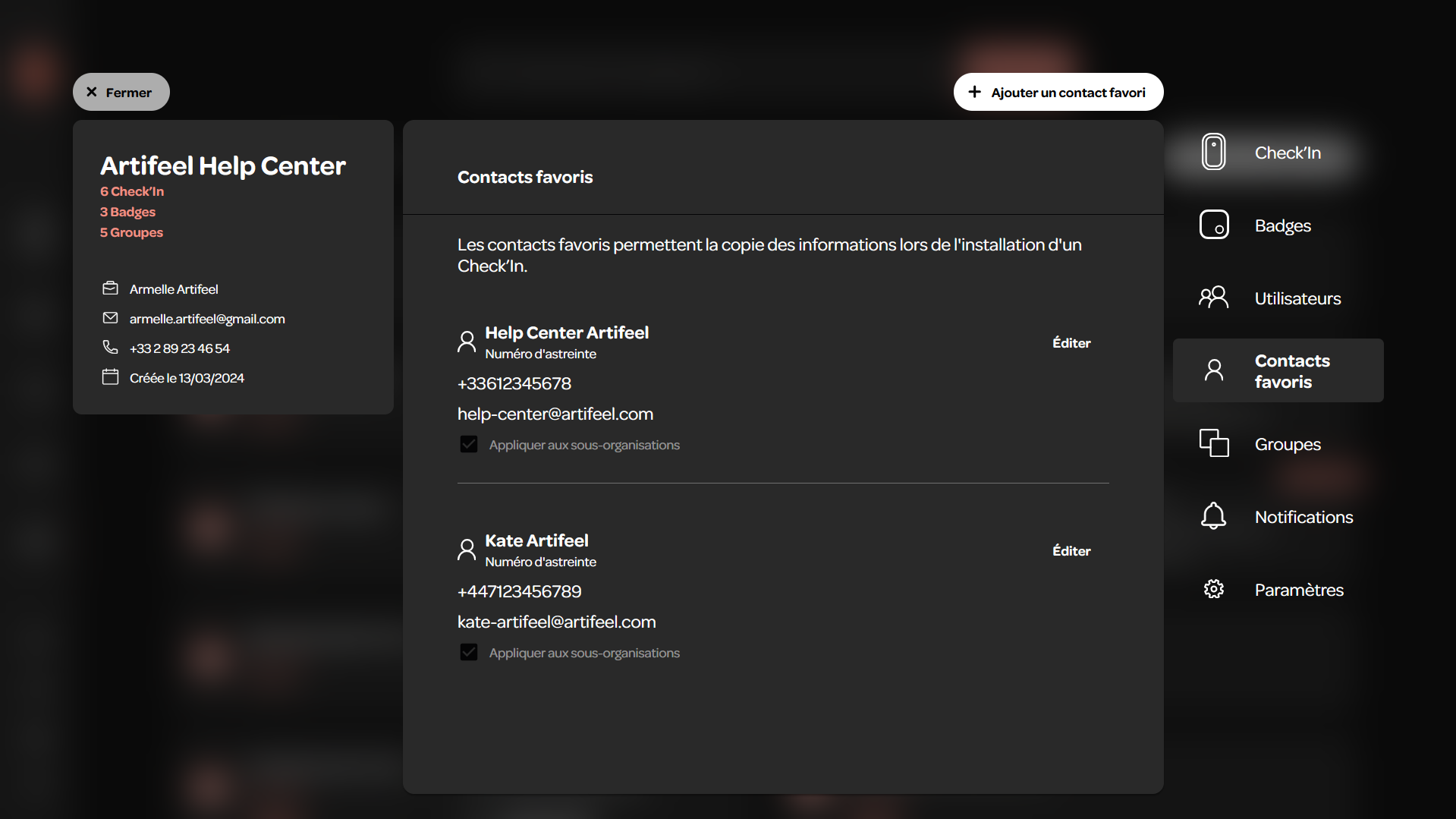
Task: Click the Help Center Artifeel contact name
Action: [567, 332]
